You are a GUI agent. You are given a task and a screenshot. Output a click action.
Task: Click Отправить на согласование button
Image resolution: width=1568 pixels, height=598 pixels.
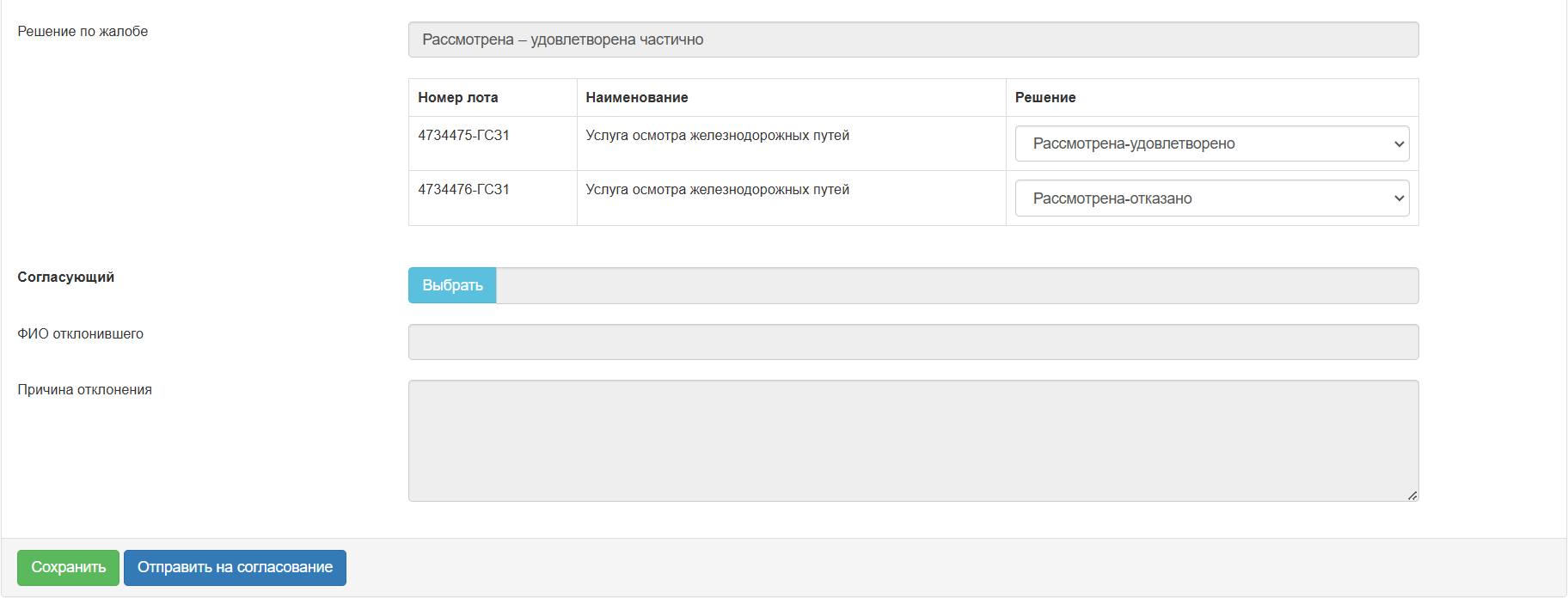[x=235, y=568]
